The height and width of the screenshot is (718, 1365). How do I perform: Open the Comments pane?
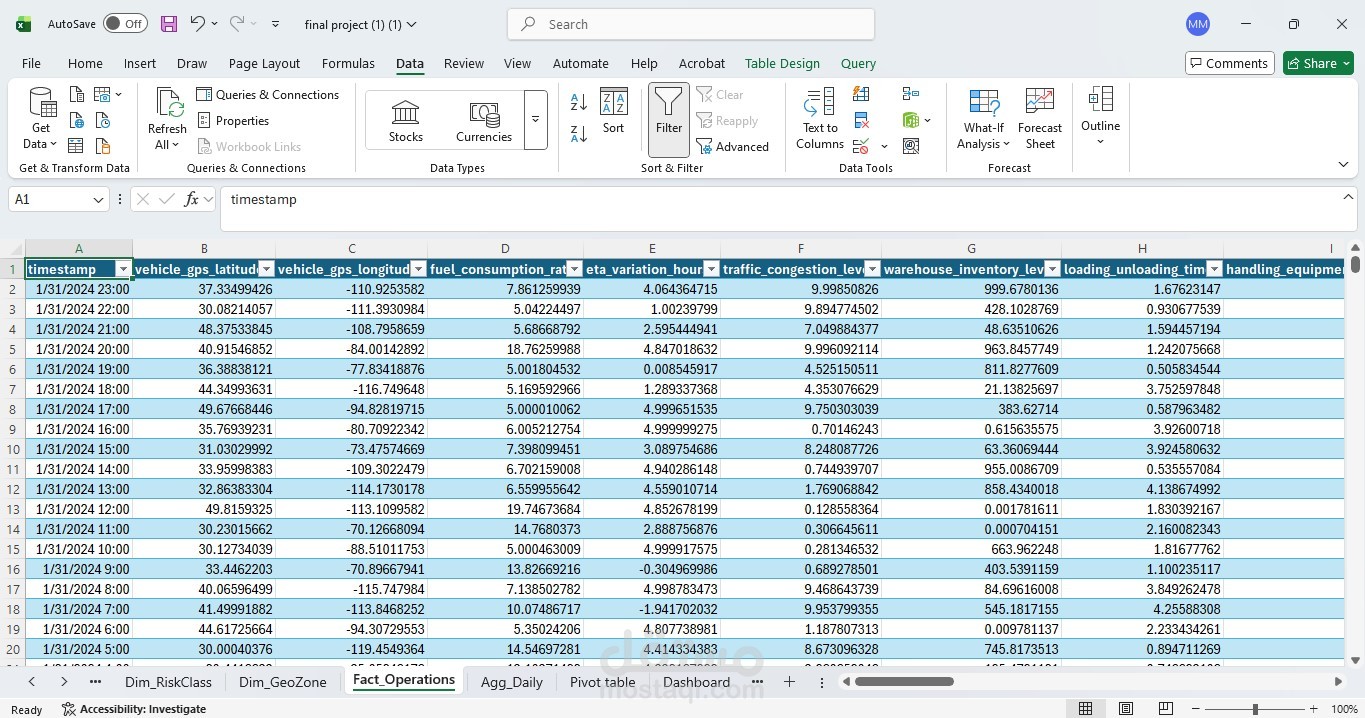(x=1229, y=63)
